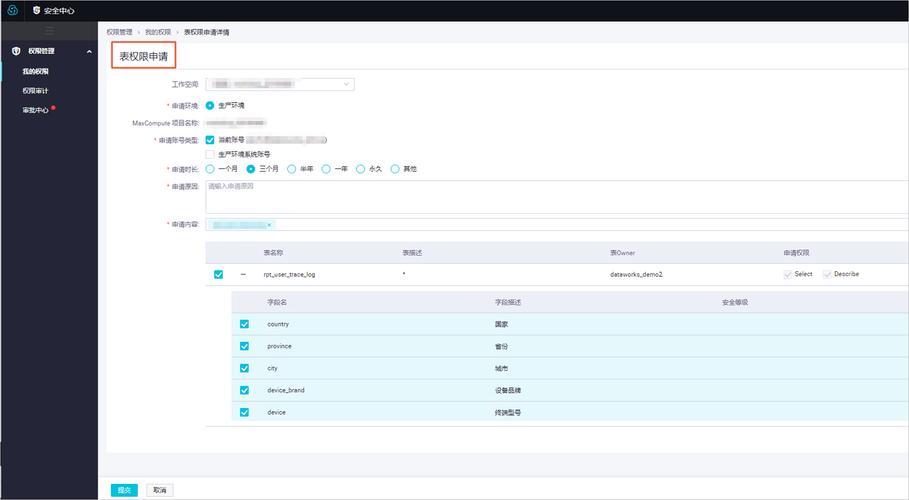Enable the 生产环境系统账号 checkbox
This screenshot has height=500, width=909.
point(210,154)
